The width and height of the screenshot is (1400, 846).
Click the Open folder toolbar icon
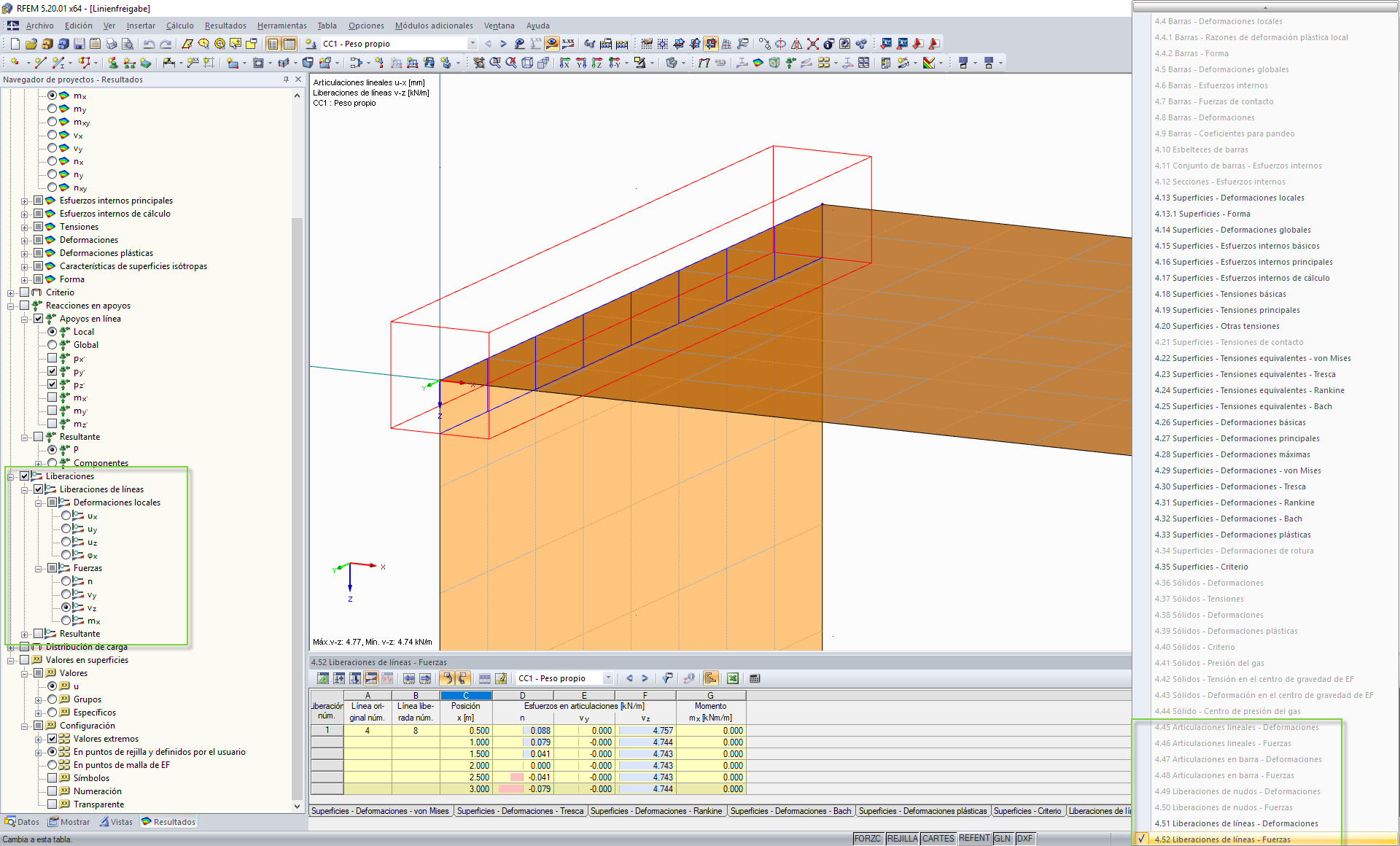[31, 44]
